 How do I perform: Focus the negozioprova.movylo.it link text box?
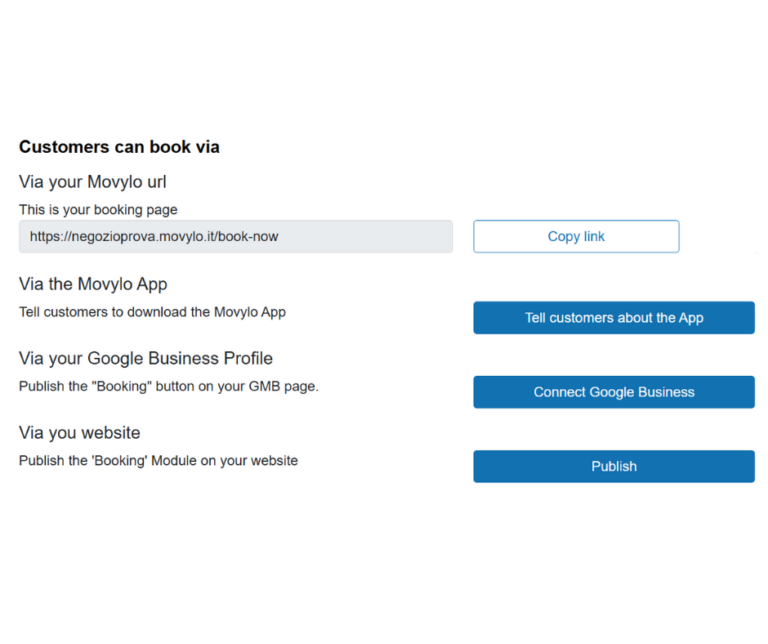pos(236,237)
